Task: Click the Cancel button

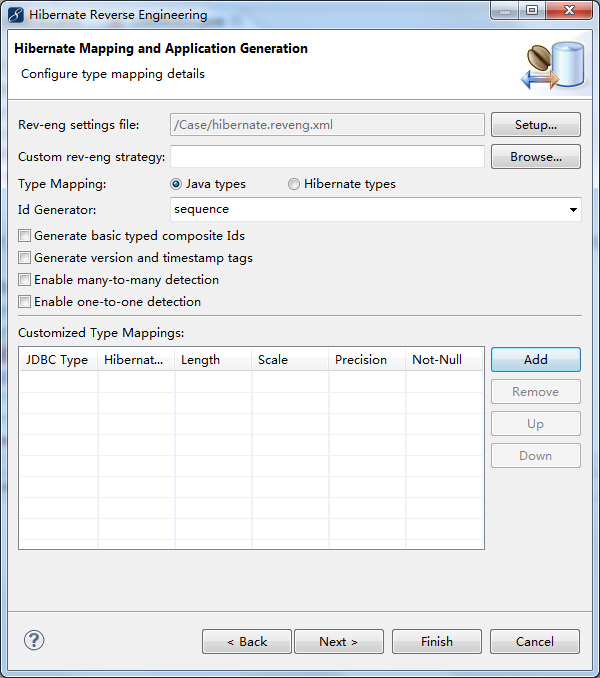Action: (x=535, y=641)
